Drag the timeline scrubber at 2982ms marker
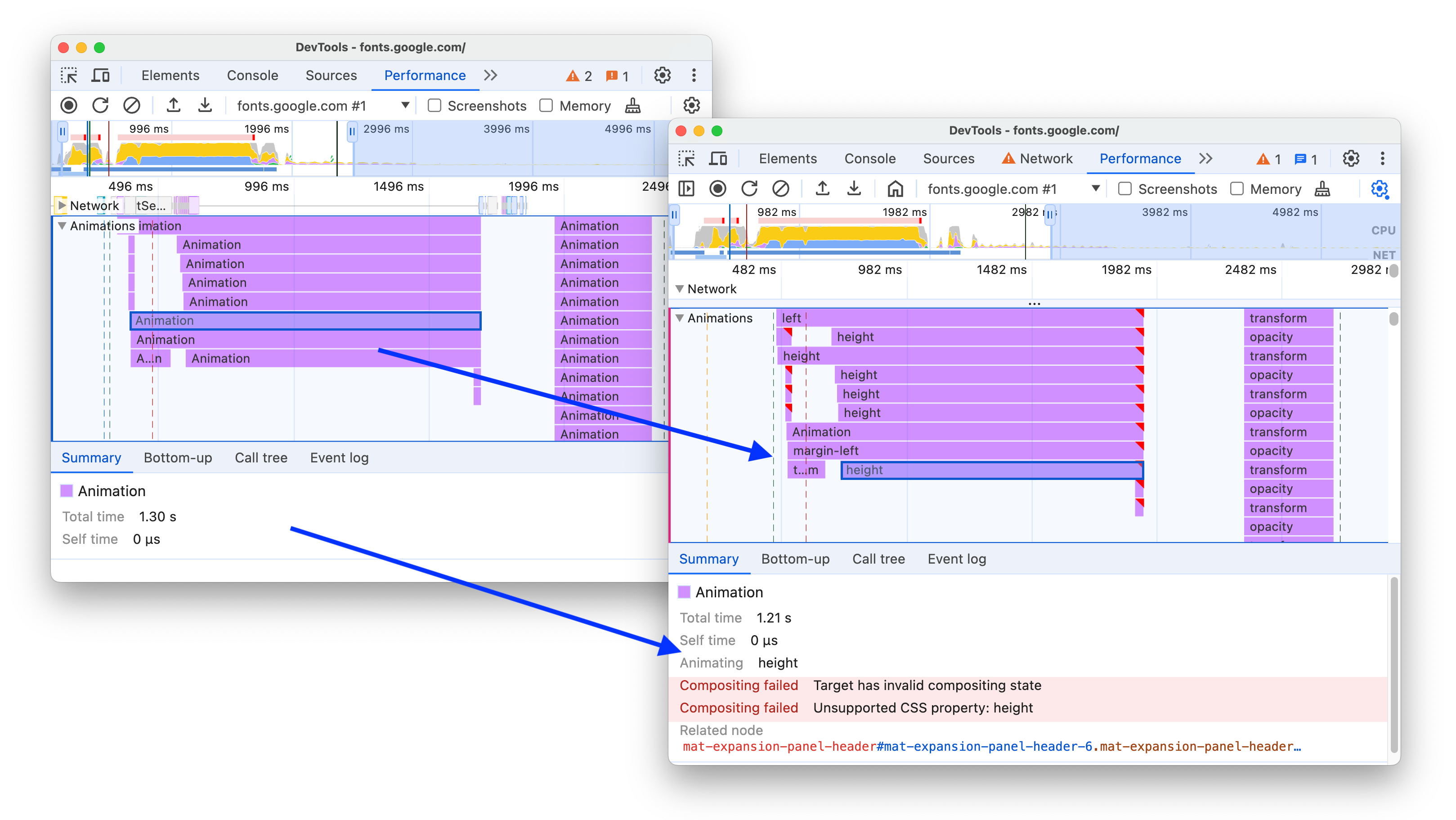1456x820 pixels. coord(1050,215)
